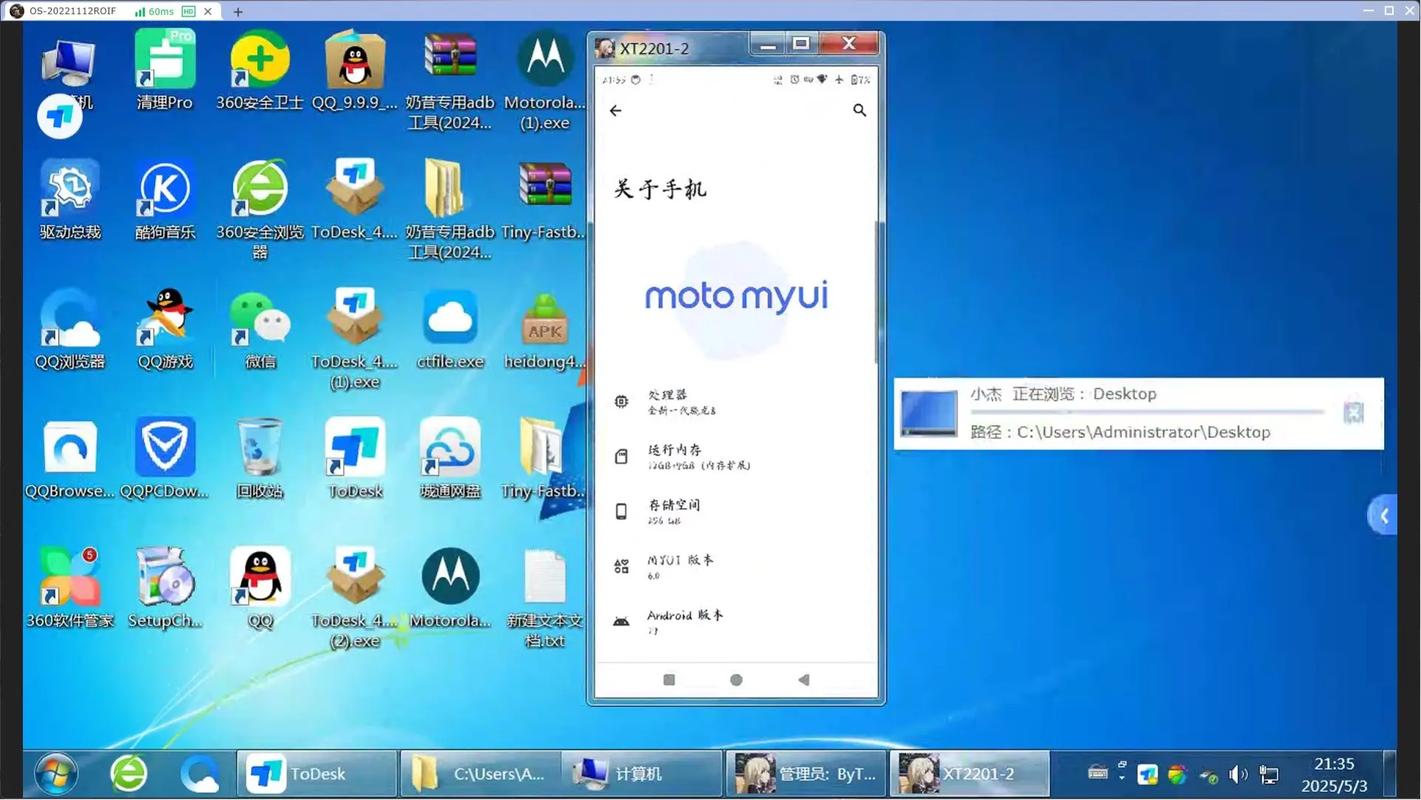Expand the blue side panel handle
The width and height of the screenshot is (1421, 800).
point(1383,515)
